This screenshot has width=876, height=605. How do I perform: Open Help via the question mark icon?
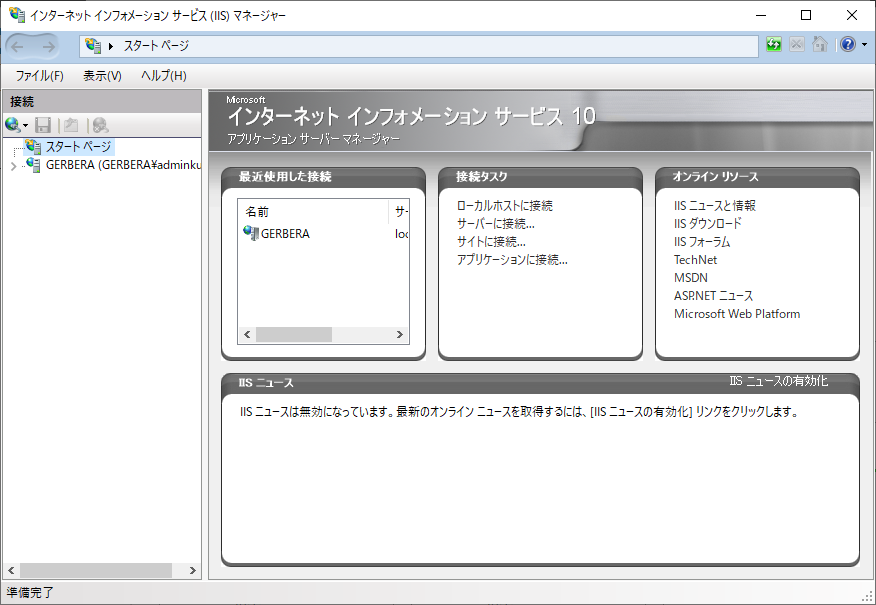(x=848, y=44)
